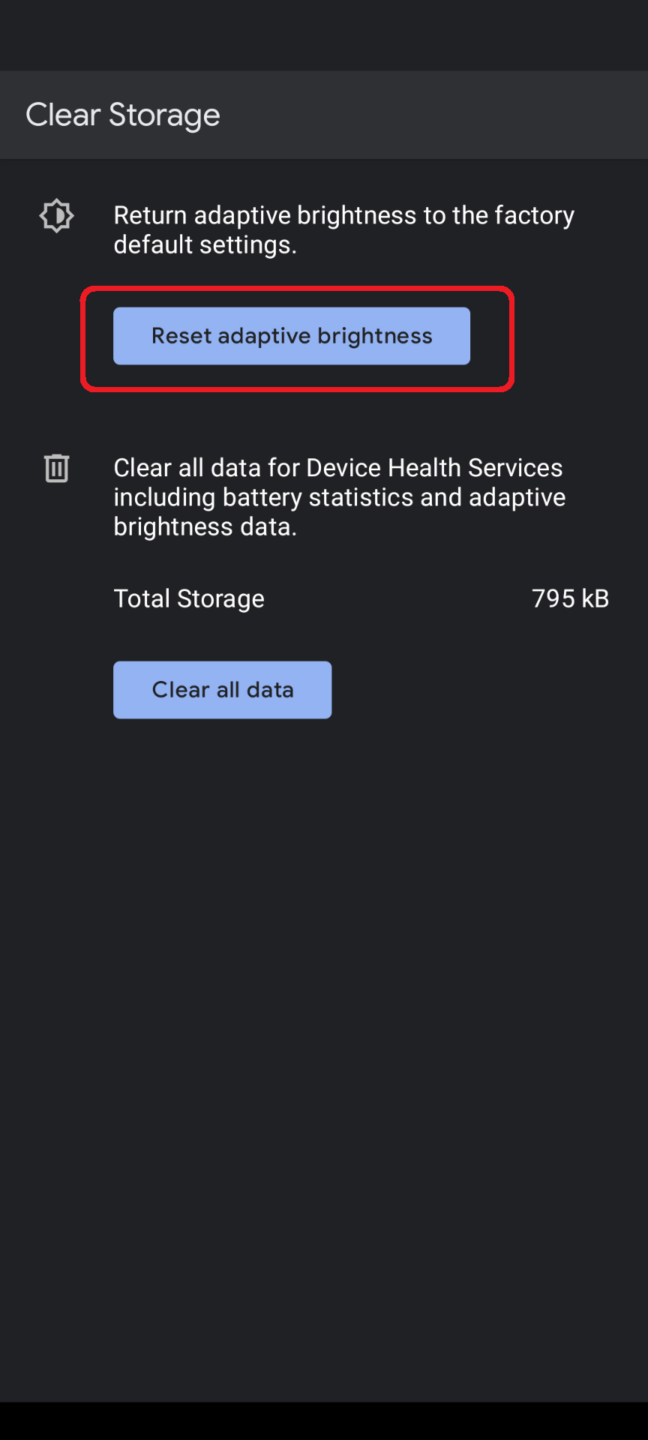Click the adaptive brightness description text
This screenshot has width=648, height=1440.
(x=344, y=229)
